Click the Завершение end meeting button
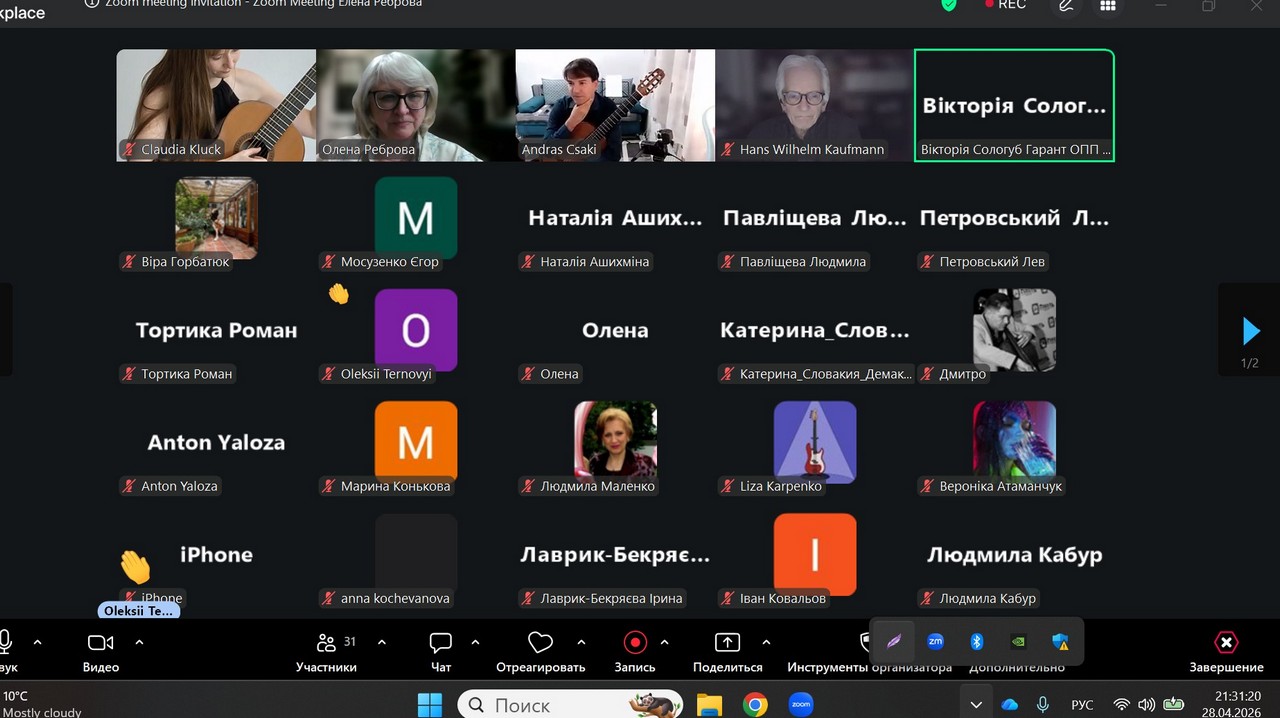Viewport: 1280px width, 718px height. pyautogui.click(x=1226, y=643)
